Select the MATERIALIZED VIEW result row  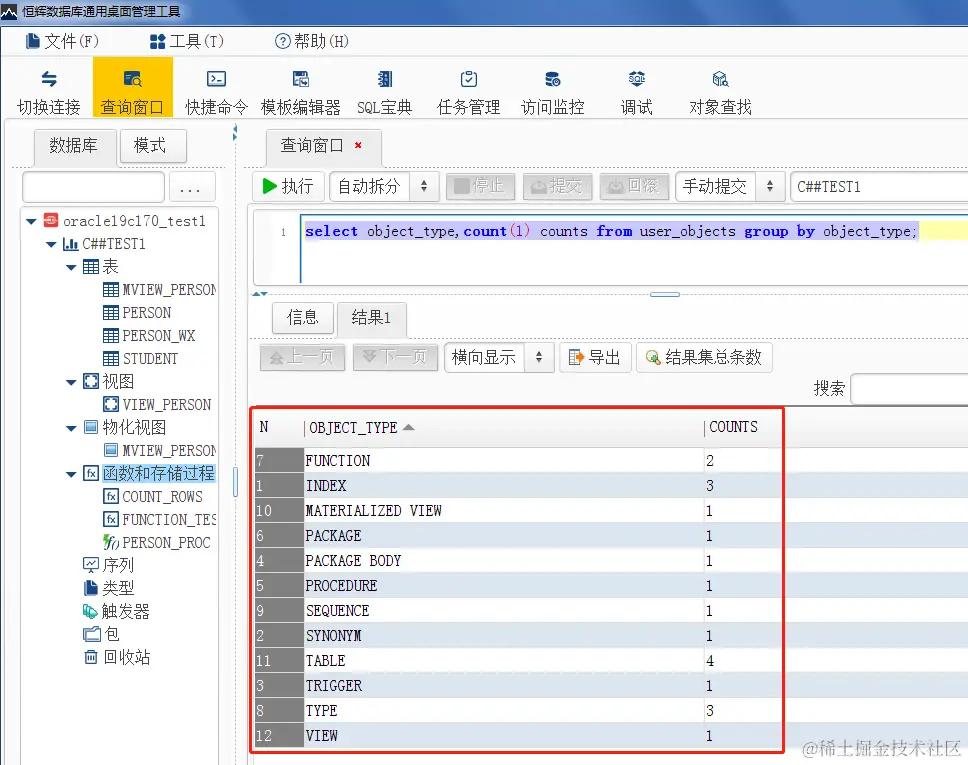pyautogui.click(x=519, y=511)
